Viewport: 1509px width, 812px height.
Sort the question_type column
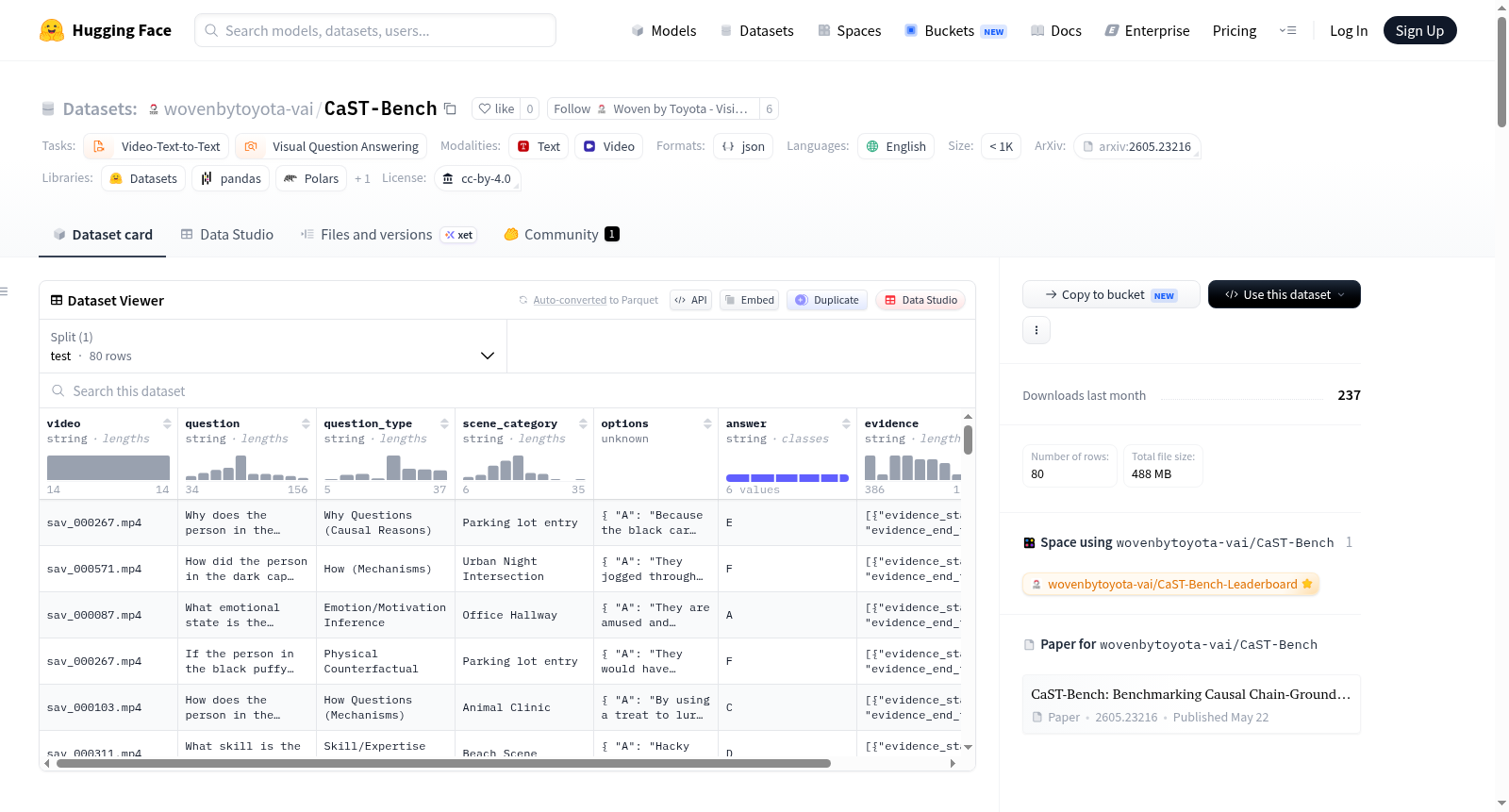444,423
